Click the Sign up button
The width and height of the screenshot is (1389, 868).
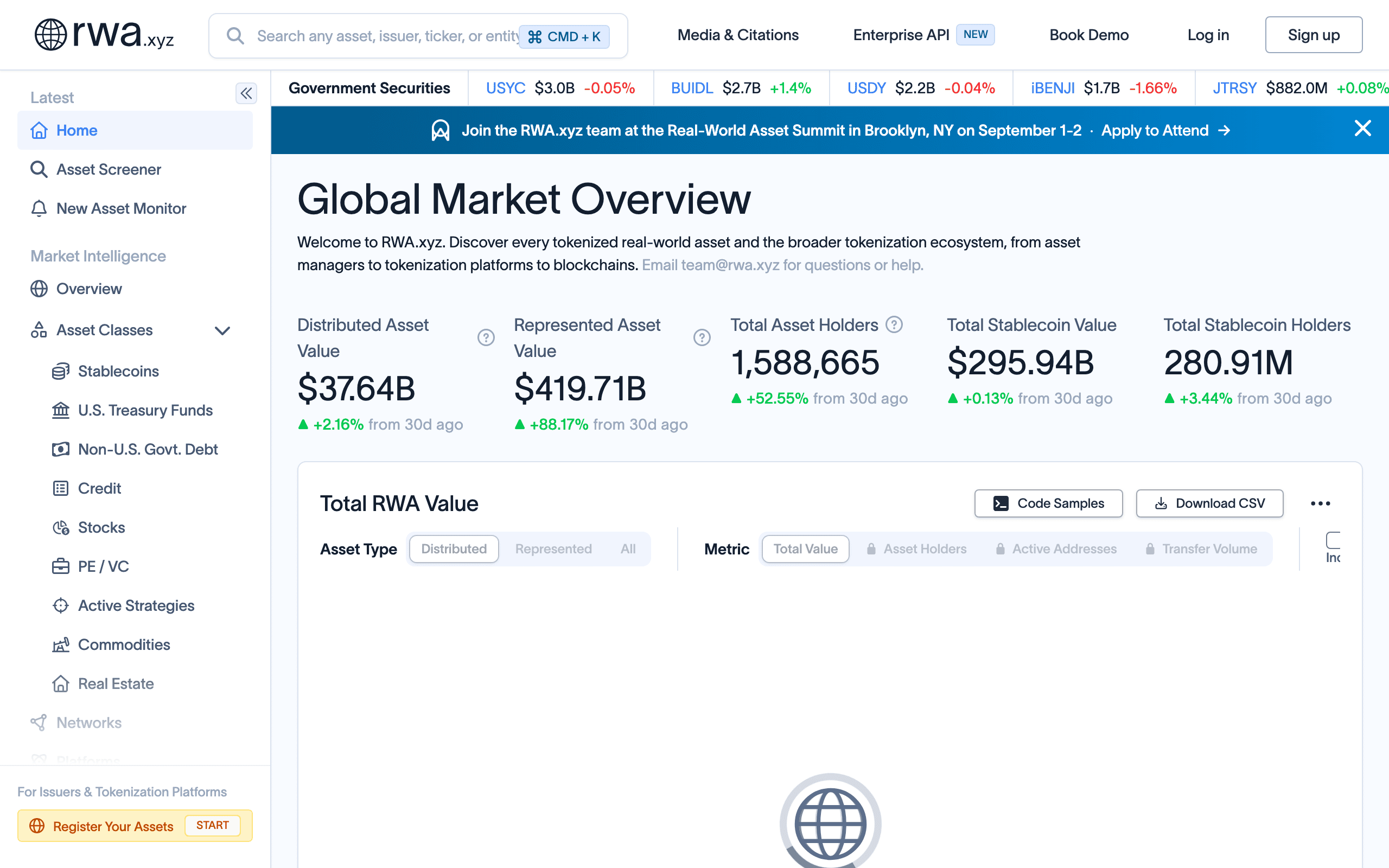(1313, 35)
